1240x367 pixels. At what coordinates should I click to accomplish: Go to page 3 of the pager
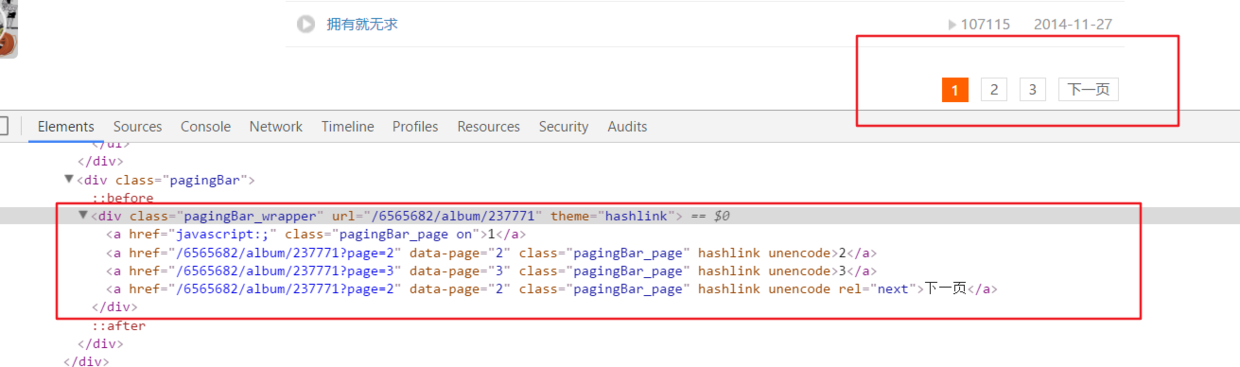1032,90
